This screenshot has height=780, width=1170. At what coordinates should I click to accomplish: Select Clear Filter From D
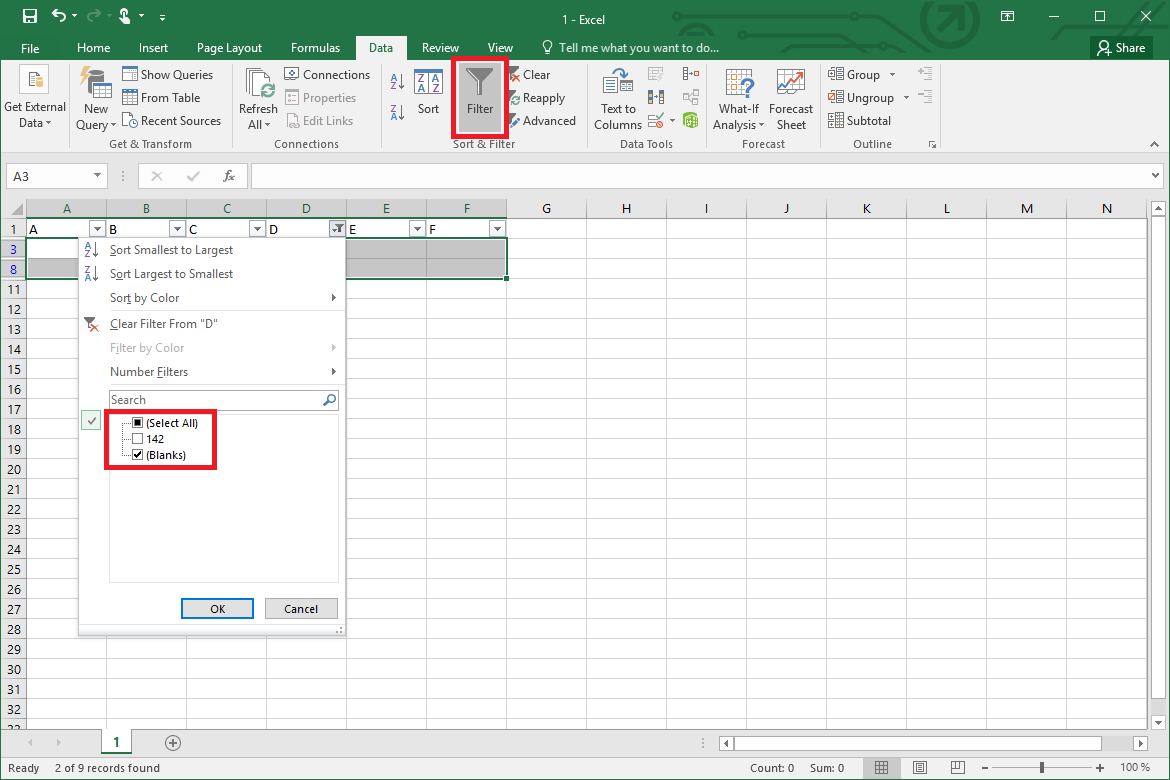tap(164, 323)
